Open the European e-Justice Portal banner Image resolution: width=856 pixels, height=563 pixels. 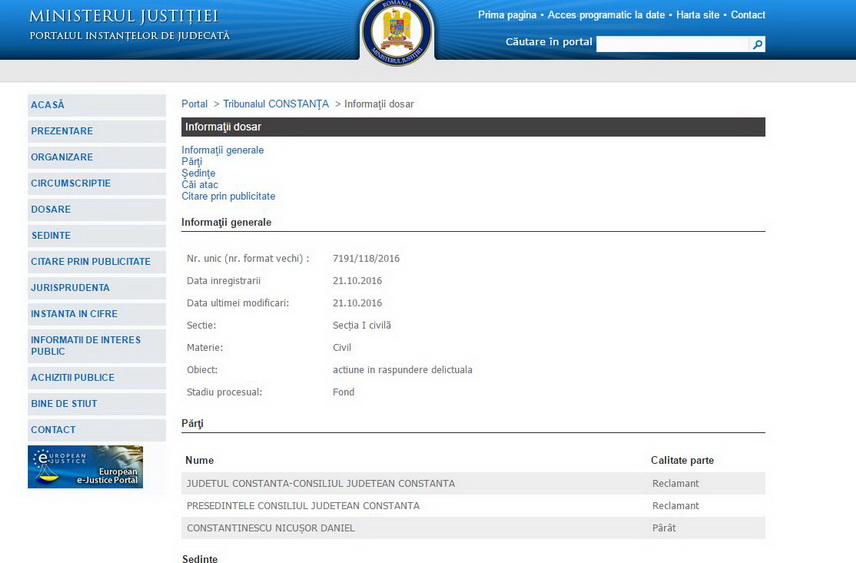pyautogui.click(x=85, y=467)
